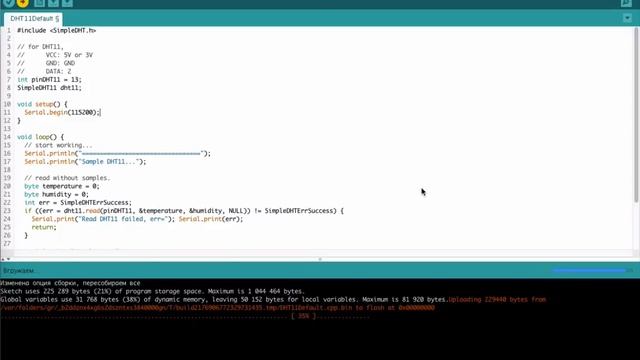640x360 pixels.
Task: Click the console collapse arrows above the status bar
Action: click(5, 259)
